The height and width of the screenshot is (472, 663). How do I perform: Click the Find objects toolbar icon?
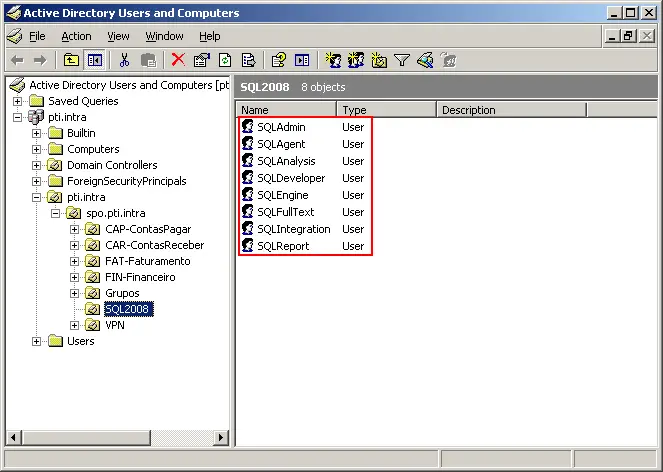pos(425,60)
